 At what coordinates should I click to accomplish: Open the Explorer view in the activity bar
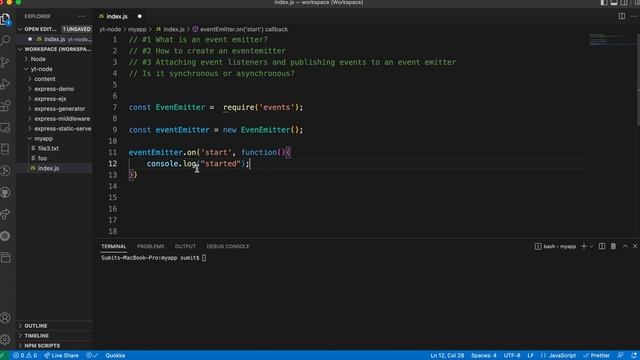[x=5, y=19]
